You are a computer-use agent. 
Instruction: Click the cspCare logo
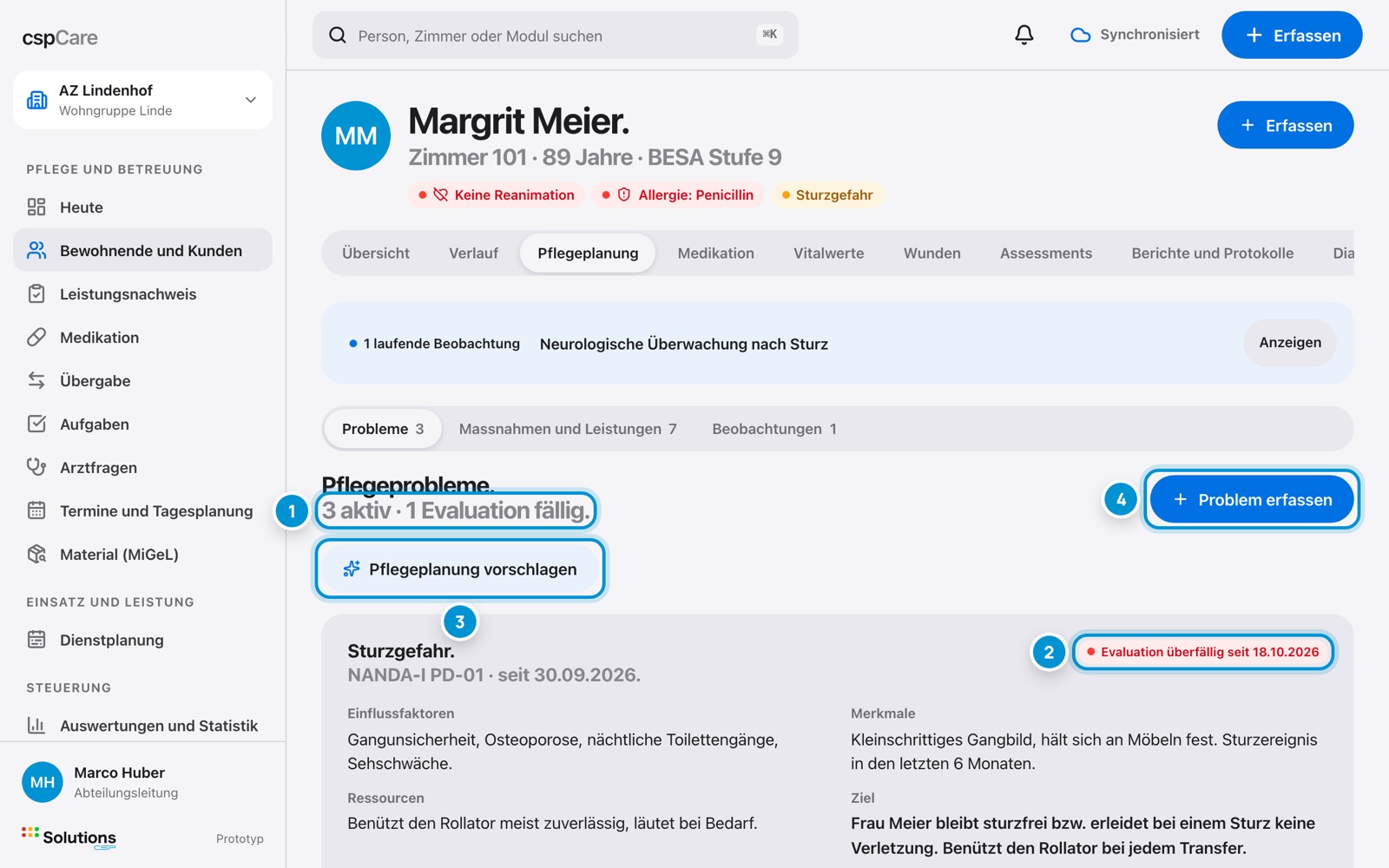pyautogui.click(x=60, y=37)
